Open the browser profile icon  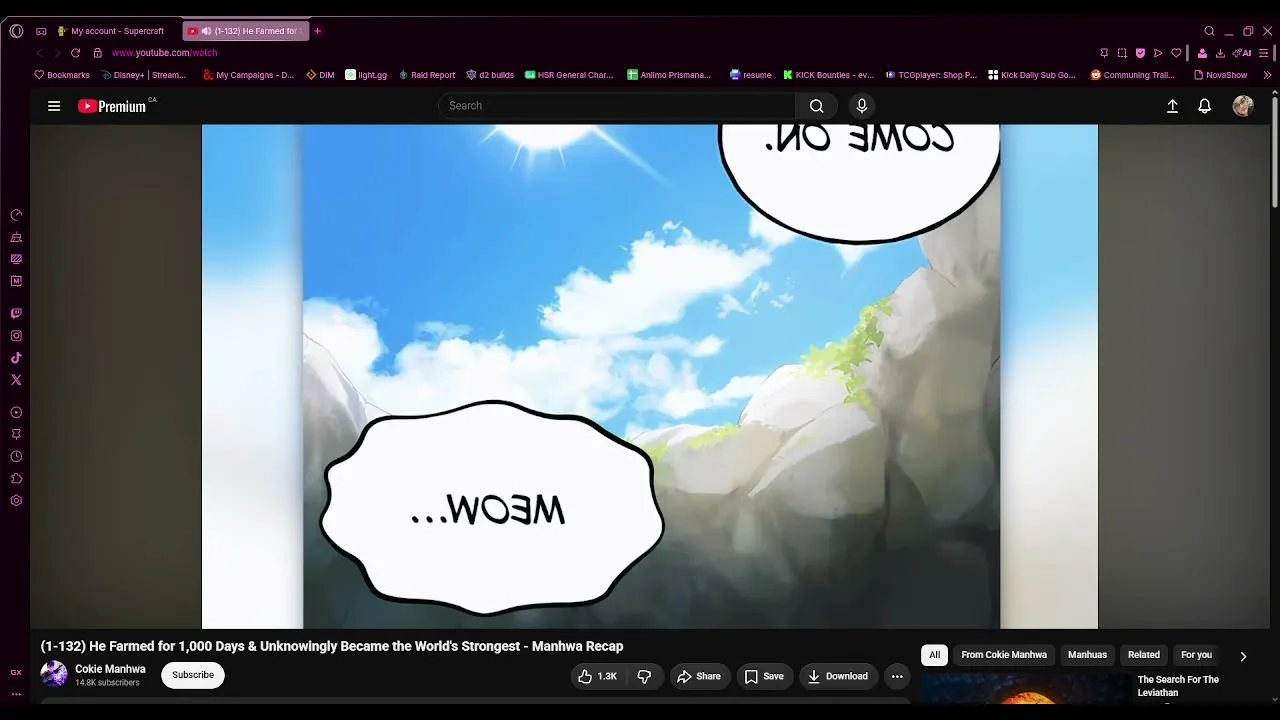click(1202, 53)
